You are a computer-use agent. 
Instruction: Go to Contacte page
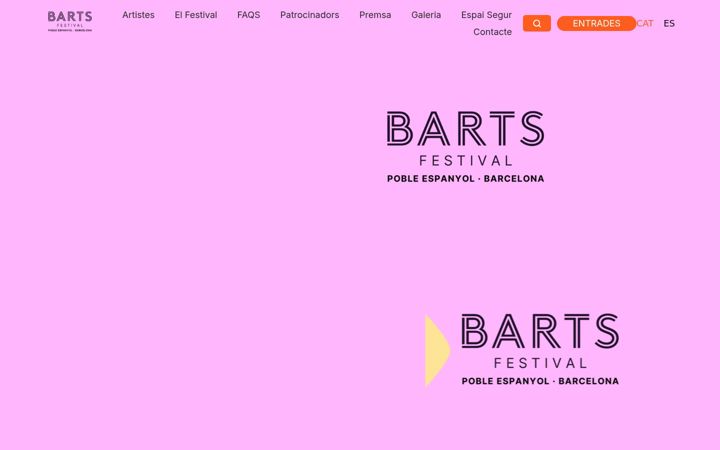coord(492,32)
